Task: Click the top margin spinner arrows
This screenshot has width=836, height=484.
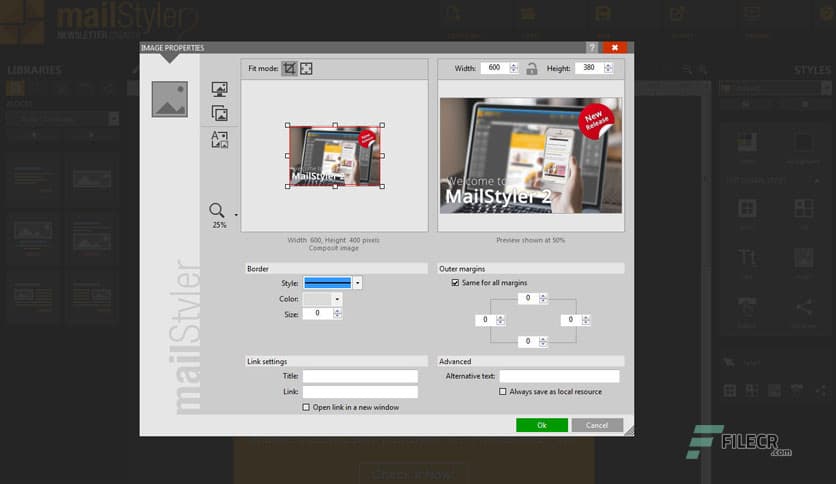Action: pos(543,298)
